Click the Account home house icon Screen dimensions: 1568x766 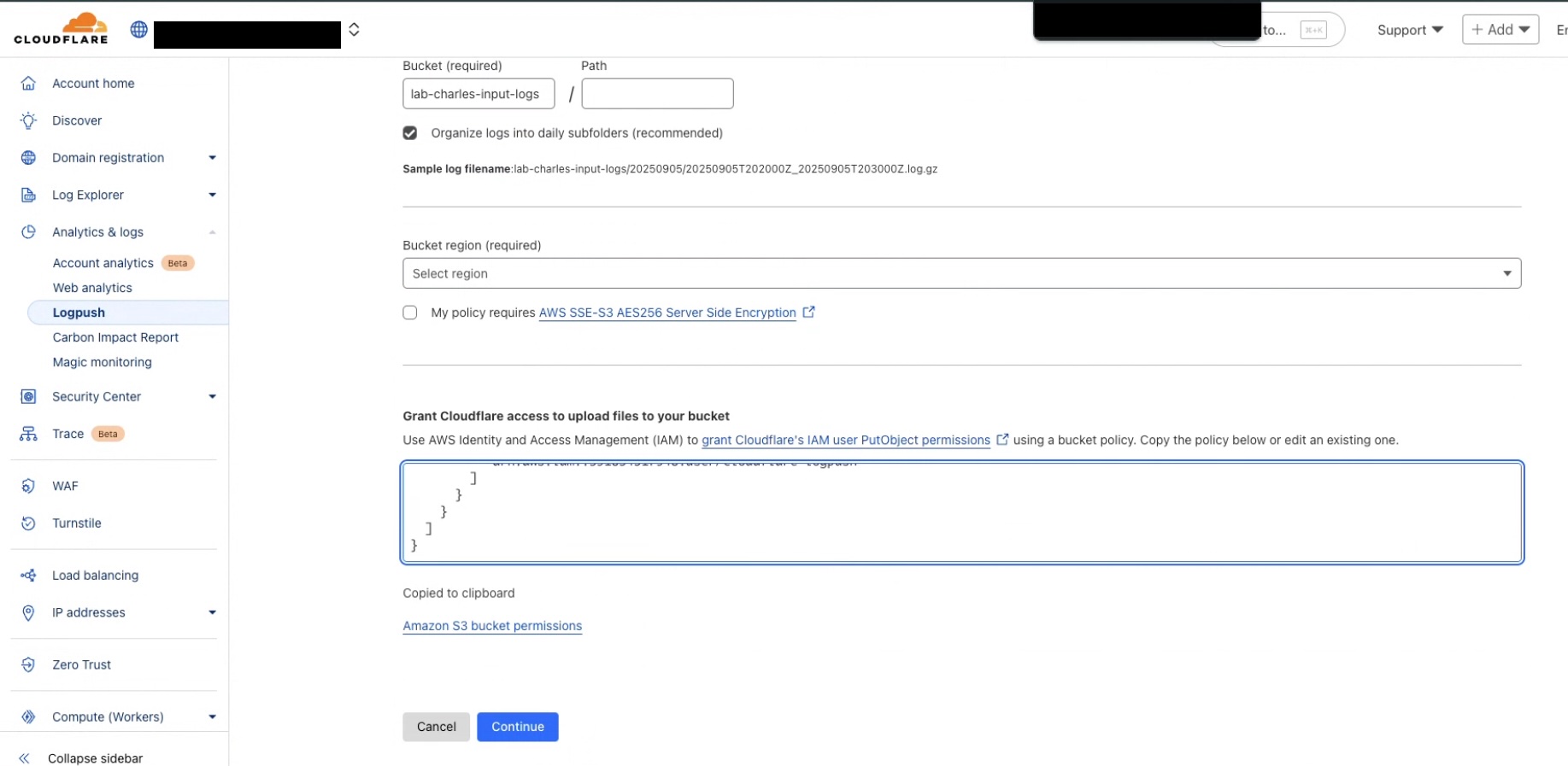click(x=28, y=84)
